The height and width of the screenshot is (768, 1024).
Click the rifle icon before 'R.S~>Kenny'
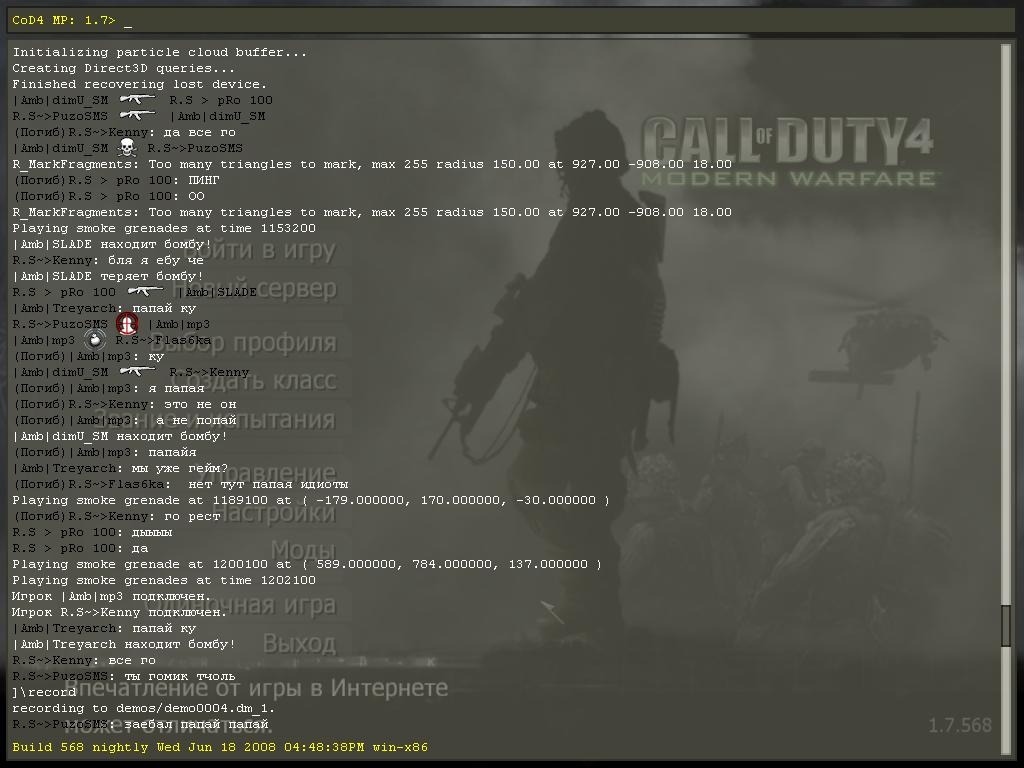[138, 372]
